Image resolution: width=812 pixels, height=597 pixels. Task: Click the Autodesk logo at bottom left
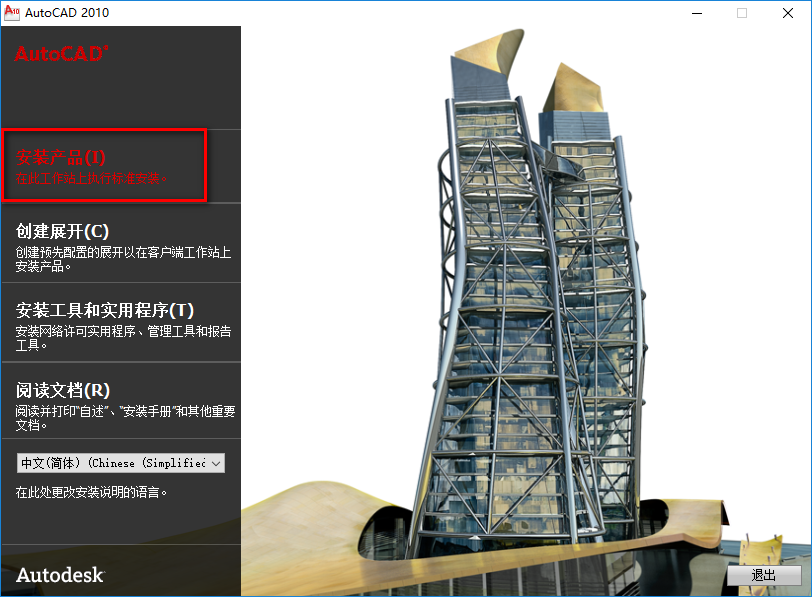click(x=58, y=575)
